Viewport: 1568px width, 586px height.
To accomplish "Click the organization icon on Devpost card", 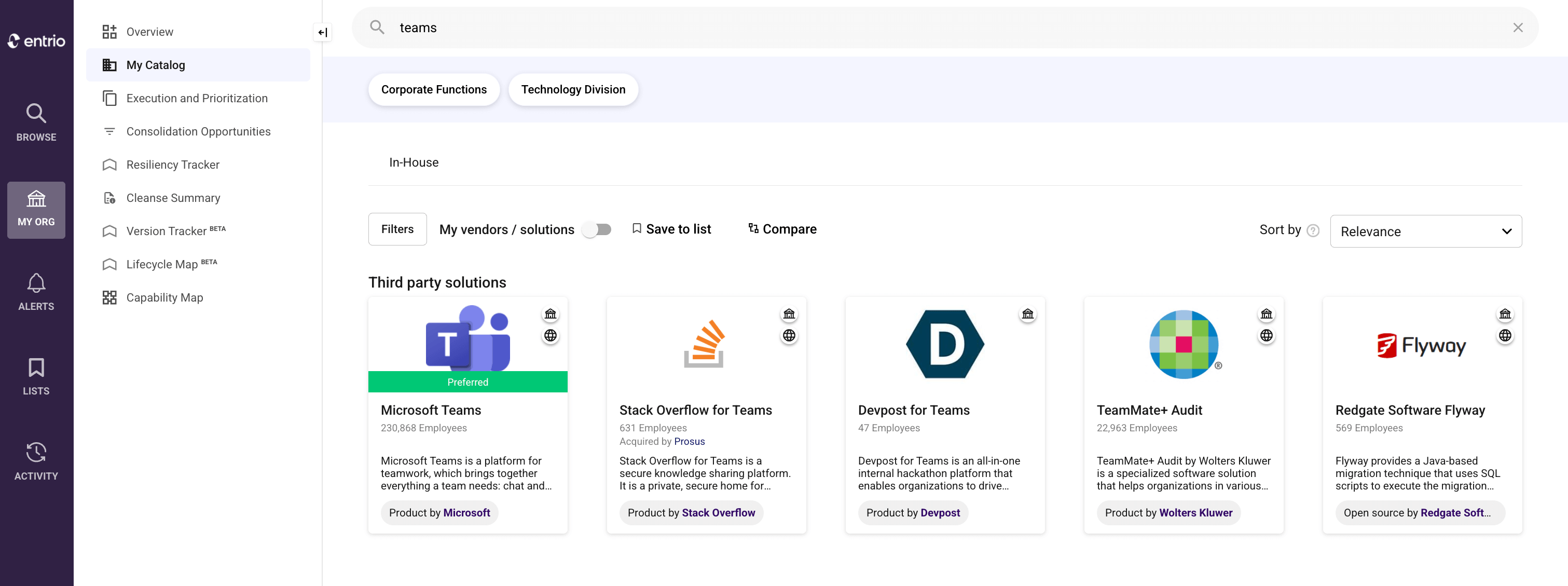I will pyautogui.click(x=1027, y=314).
